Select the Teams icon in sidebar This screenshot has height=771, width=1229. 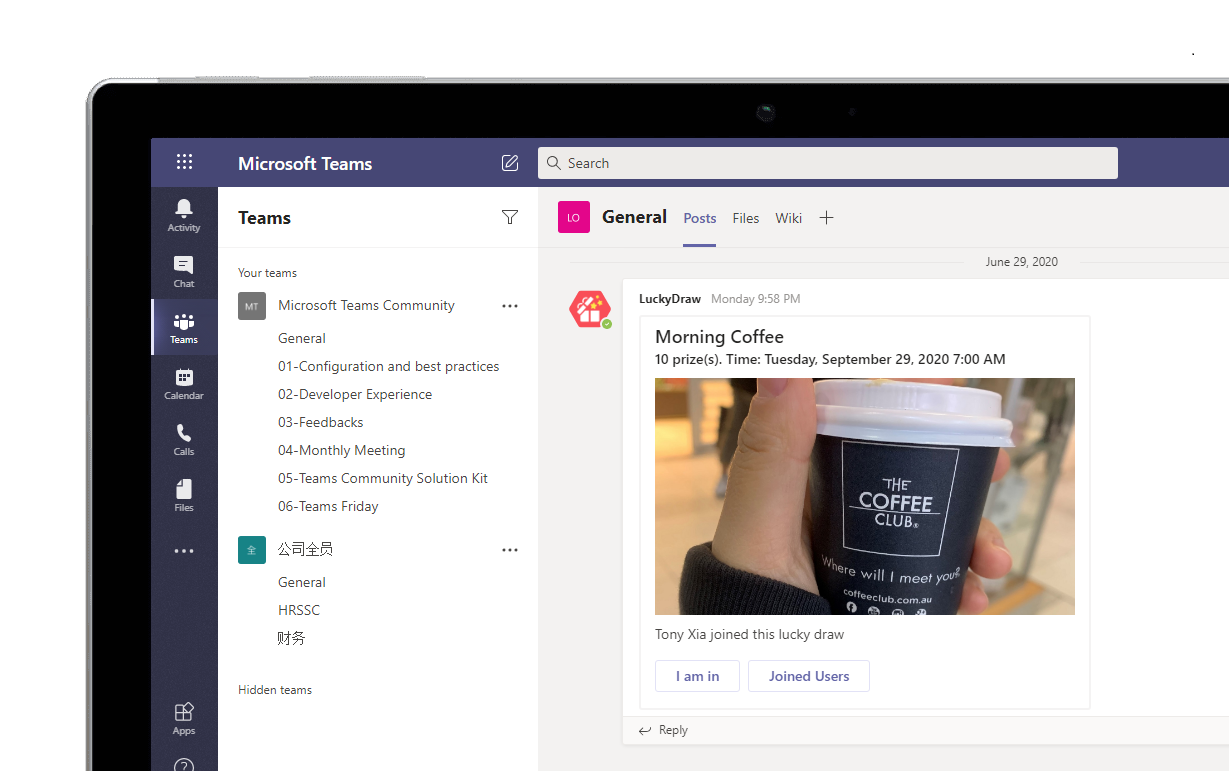coord(184,326)
